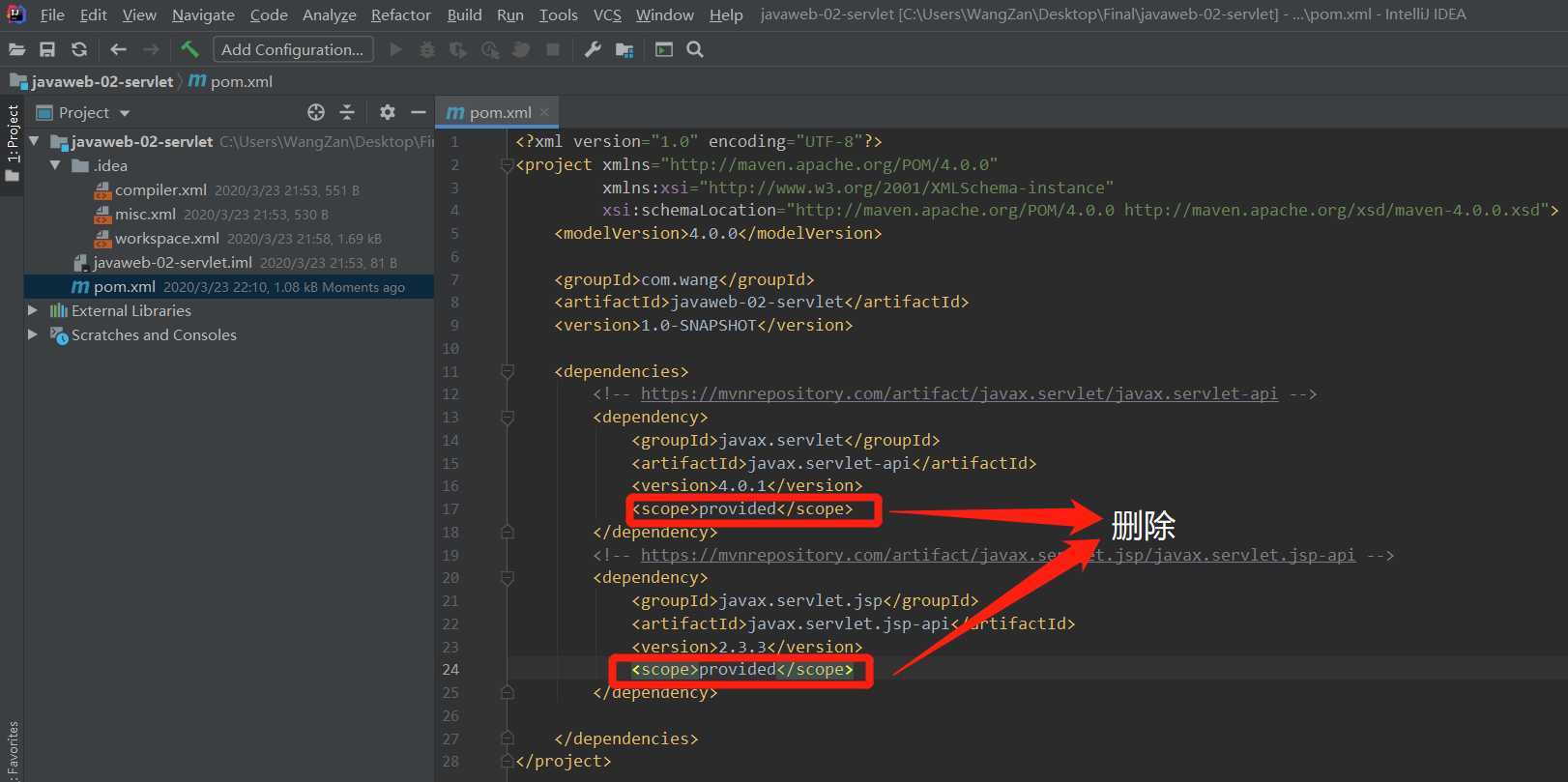Open the Help menu
Viewport: 1568px width, 782px height.
(x=726, y=14)
